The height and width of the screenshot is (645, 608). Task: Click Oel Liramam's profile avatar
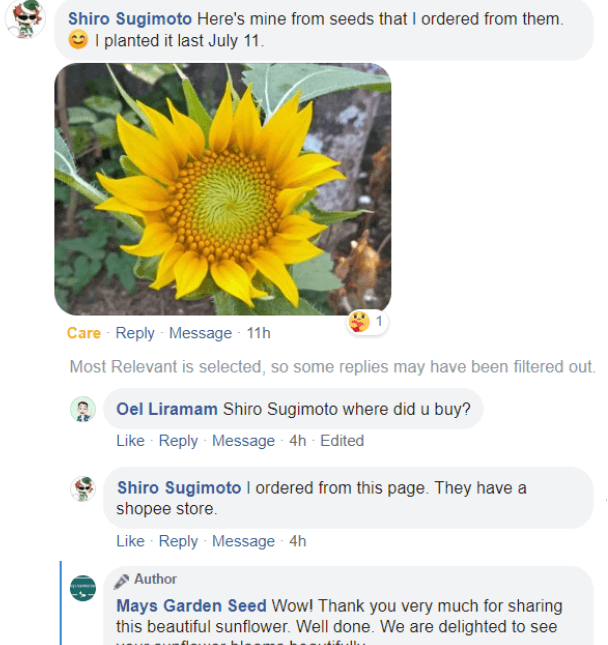click(83, 409)
